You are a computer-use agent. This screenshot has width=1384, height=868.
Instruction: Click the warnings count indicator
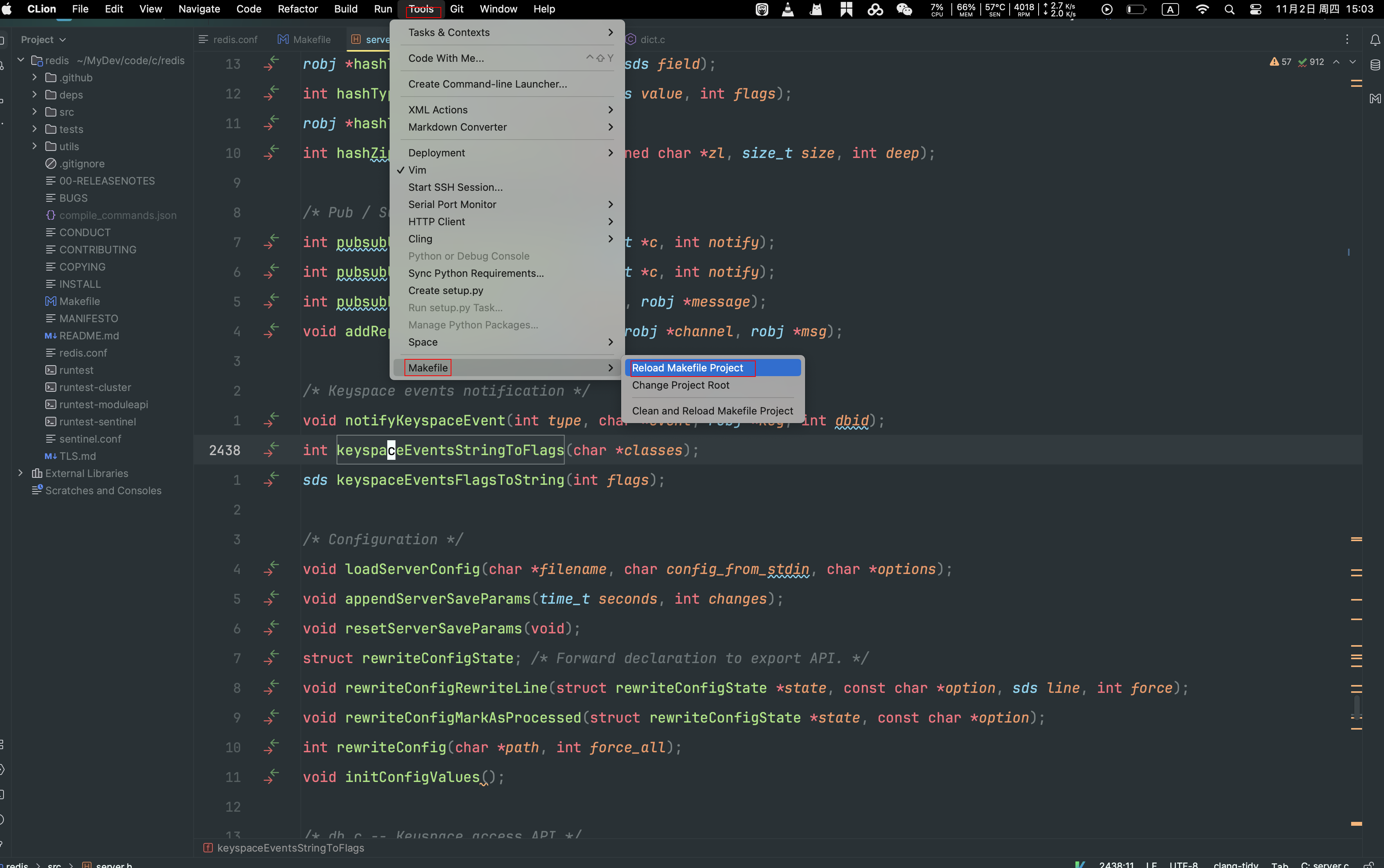point(1281,62)
